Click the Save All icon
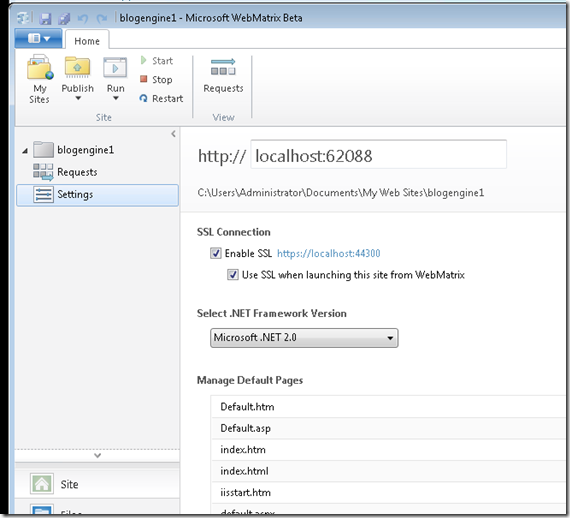This screenshot has height=518, width=570. coord(64,18)
